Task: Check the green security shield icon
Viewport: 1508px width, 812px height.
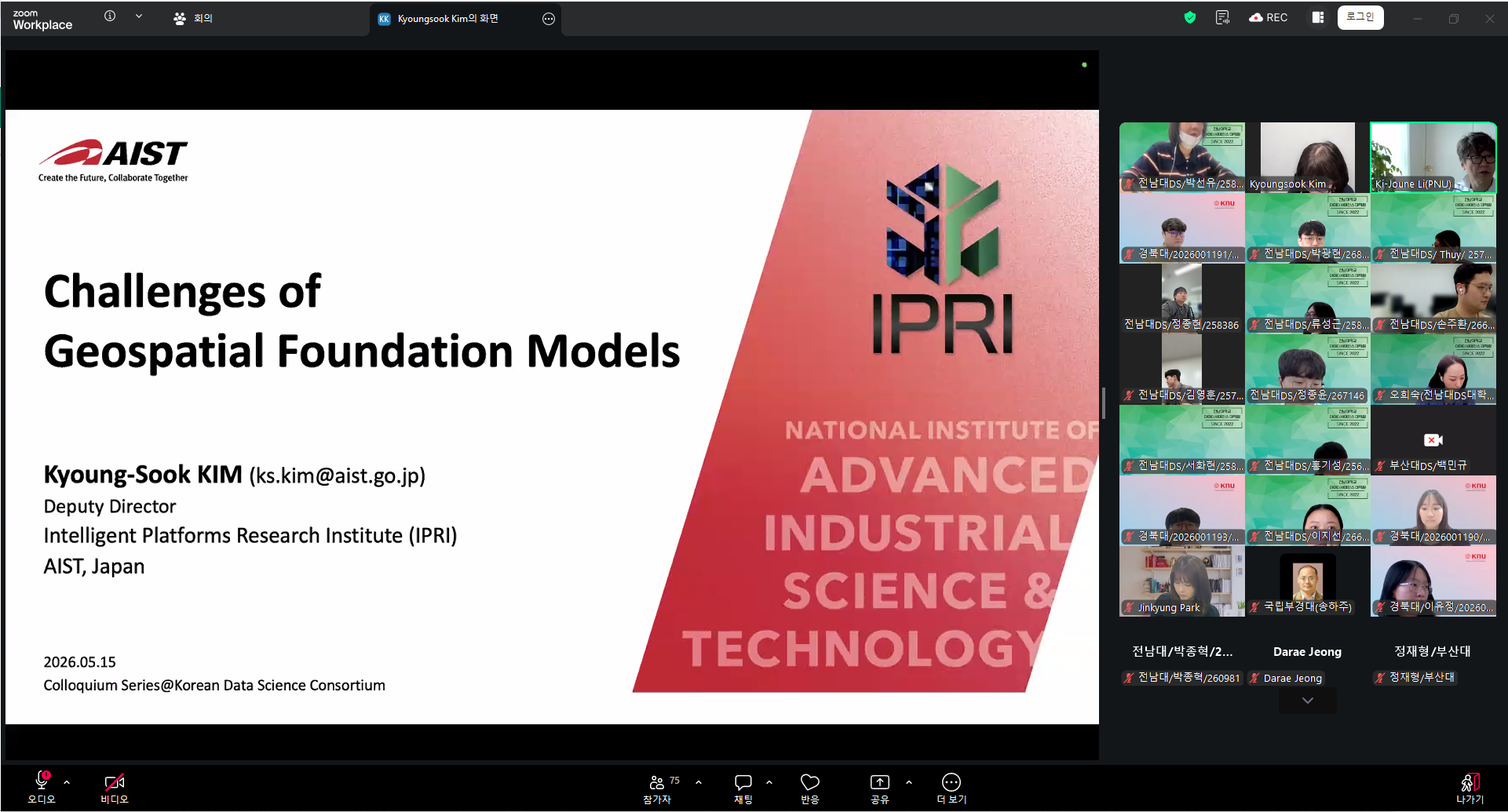Action: click(x=1190, y=17)
